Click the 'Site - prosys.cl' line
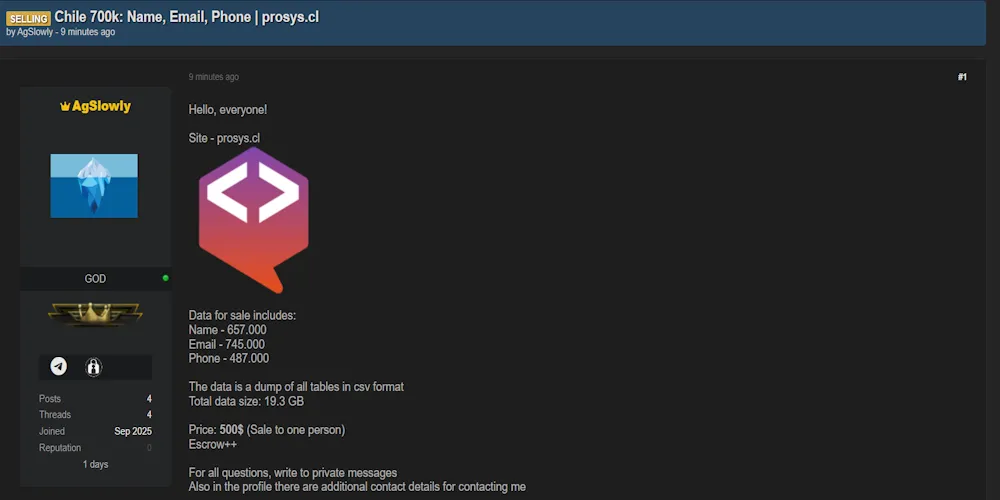 tap(224, 138)
